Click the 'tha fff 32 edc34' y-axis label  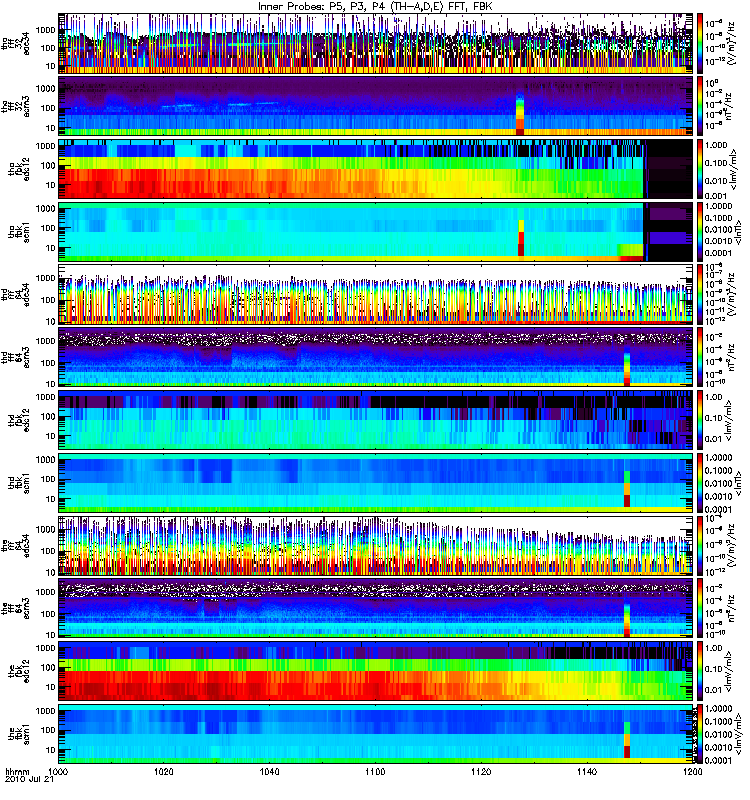(15, 43)
